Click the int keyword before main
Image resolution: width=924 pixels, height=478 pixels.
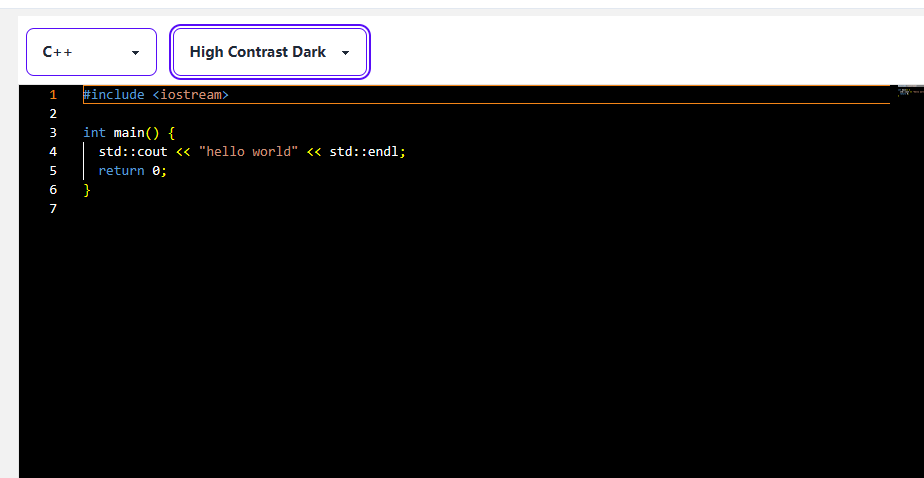tap(94, 133)
